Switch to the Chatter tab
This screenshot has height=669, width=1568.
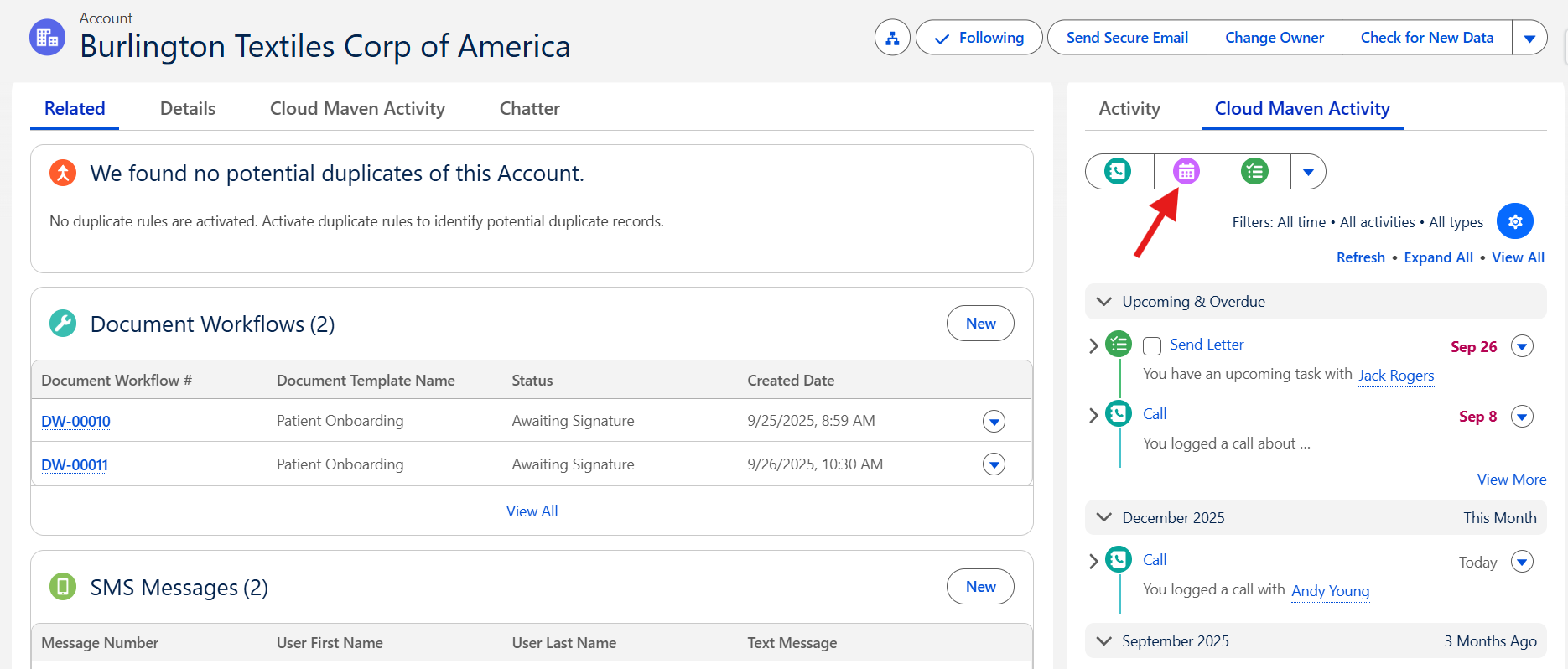click(x=530, y=109)
